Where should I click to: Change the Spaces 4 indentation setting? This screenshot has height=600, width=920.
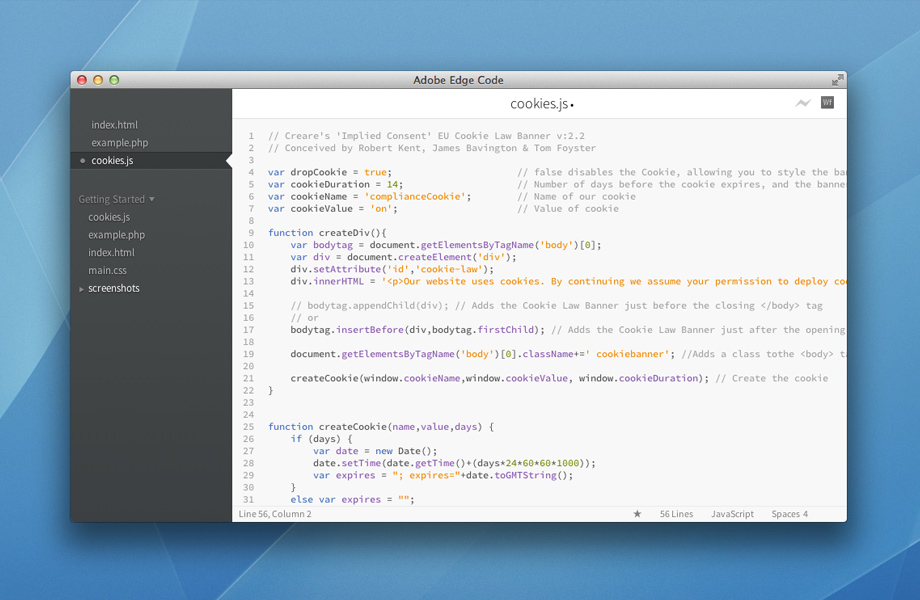point(789,514)
